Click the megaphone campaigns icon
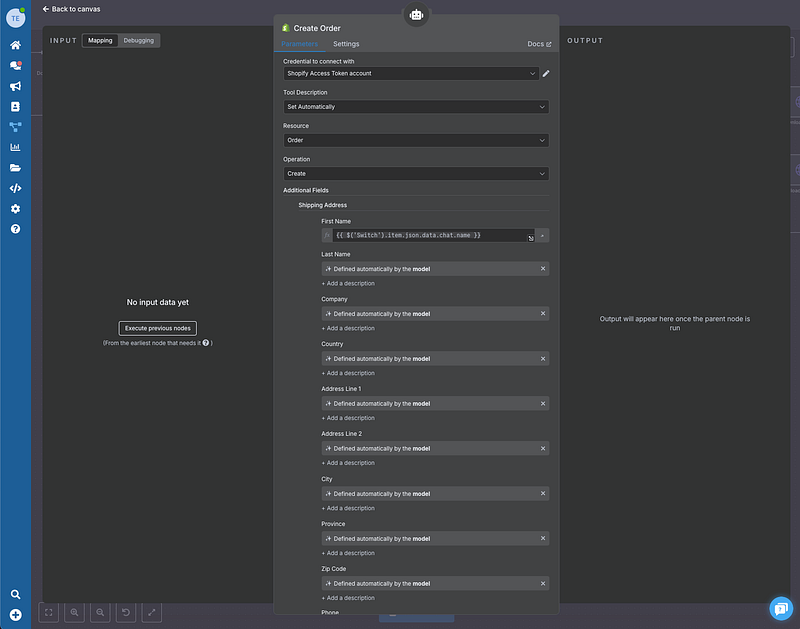This screenshot has width=800, height=629. pos(15,86)
